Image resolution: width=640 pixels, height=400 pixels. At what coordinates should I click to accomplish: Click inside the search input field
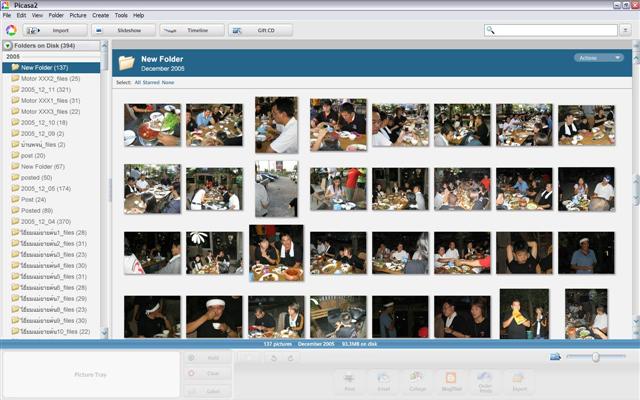coord(560,31)
